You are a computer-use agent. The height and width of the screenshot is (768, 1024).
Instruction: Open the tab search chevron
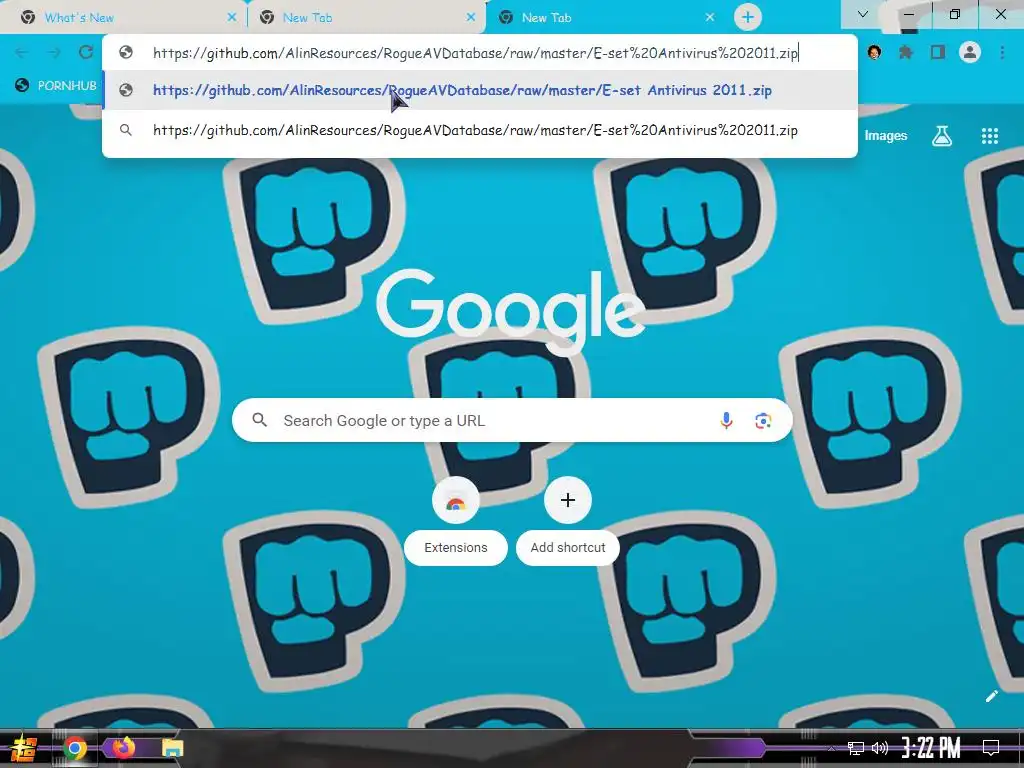(x=863, y=14)
